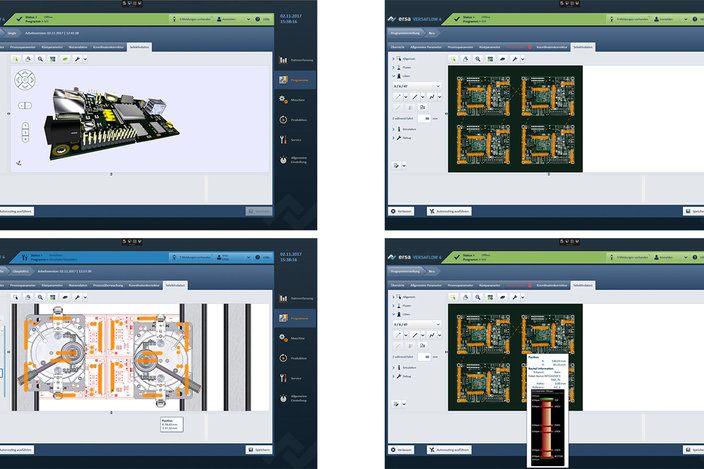Screen dimensions: 704x469
Task: Select the point solder tool in top-right window
Action: point(397,96)
